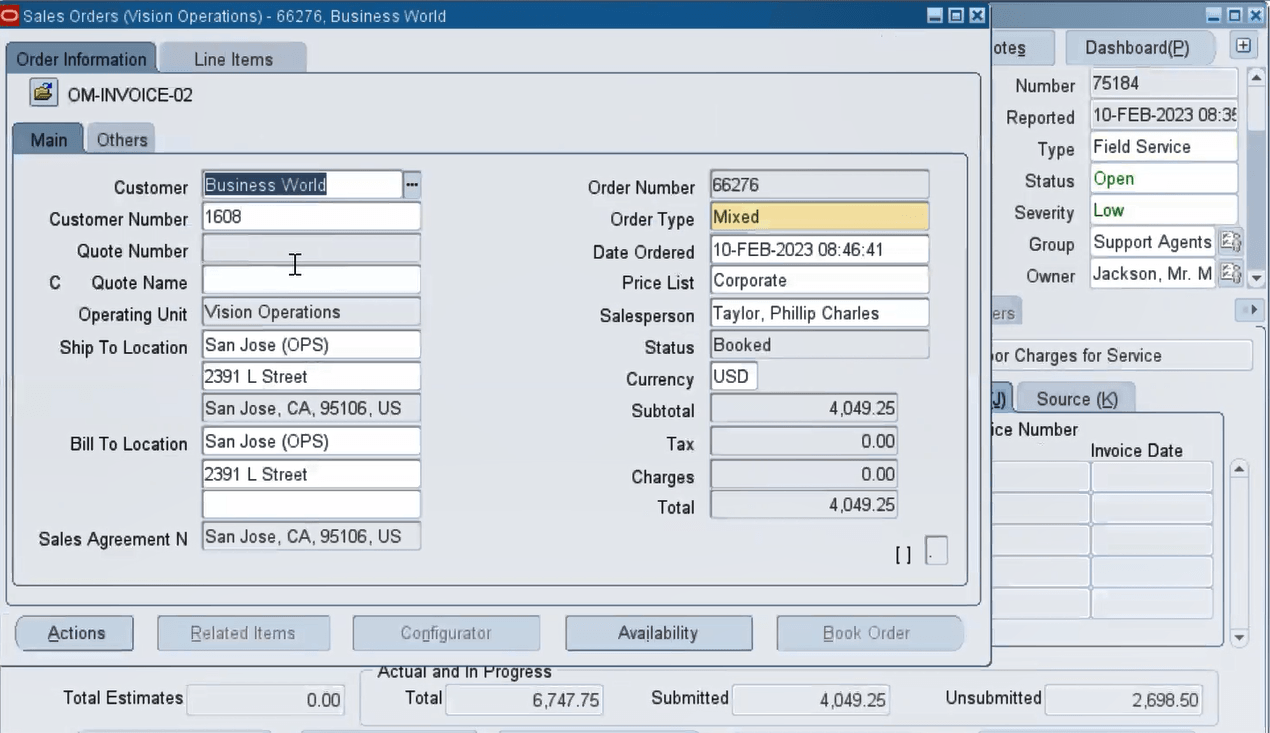This screenshot has width=1270, height=733.
Task: Click the Currency field USD
Action: coord(734,377)
